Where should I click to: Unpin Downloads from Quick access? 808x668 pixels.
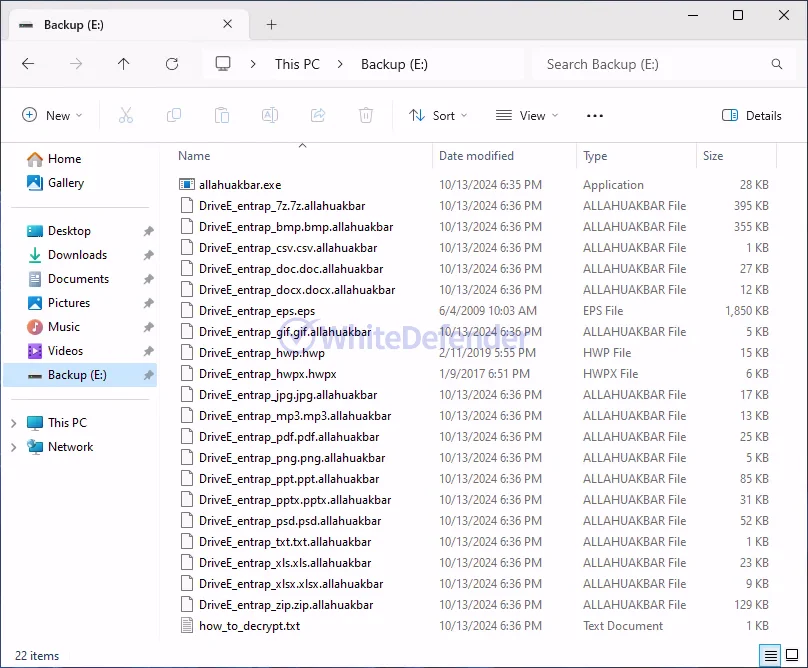click(x=149, y=255)
